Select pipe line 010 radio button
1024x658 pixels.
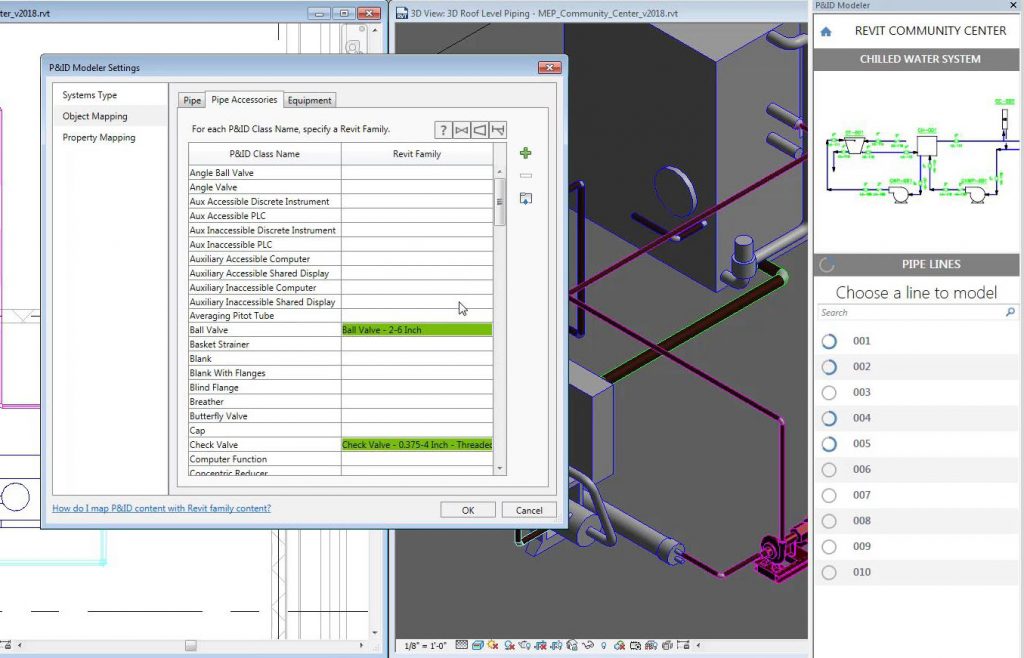coord(828,573)
